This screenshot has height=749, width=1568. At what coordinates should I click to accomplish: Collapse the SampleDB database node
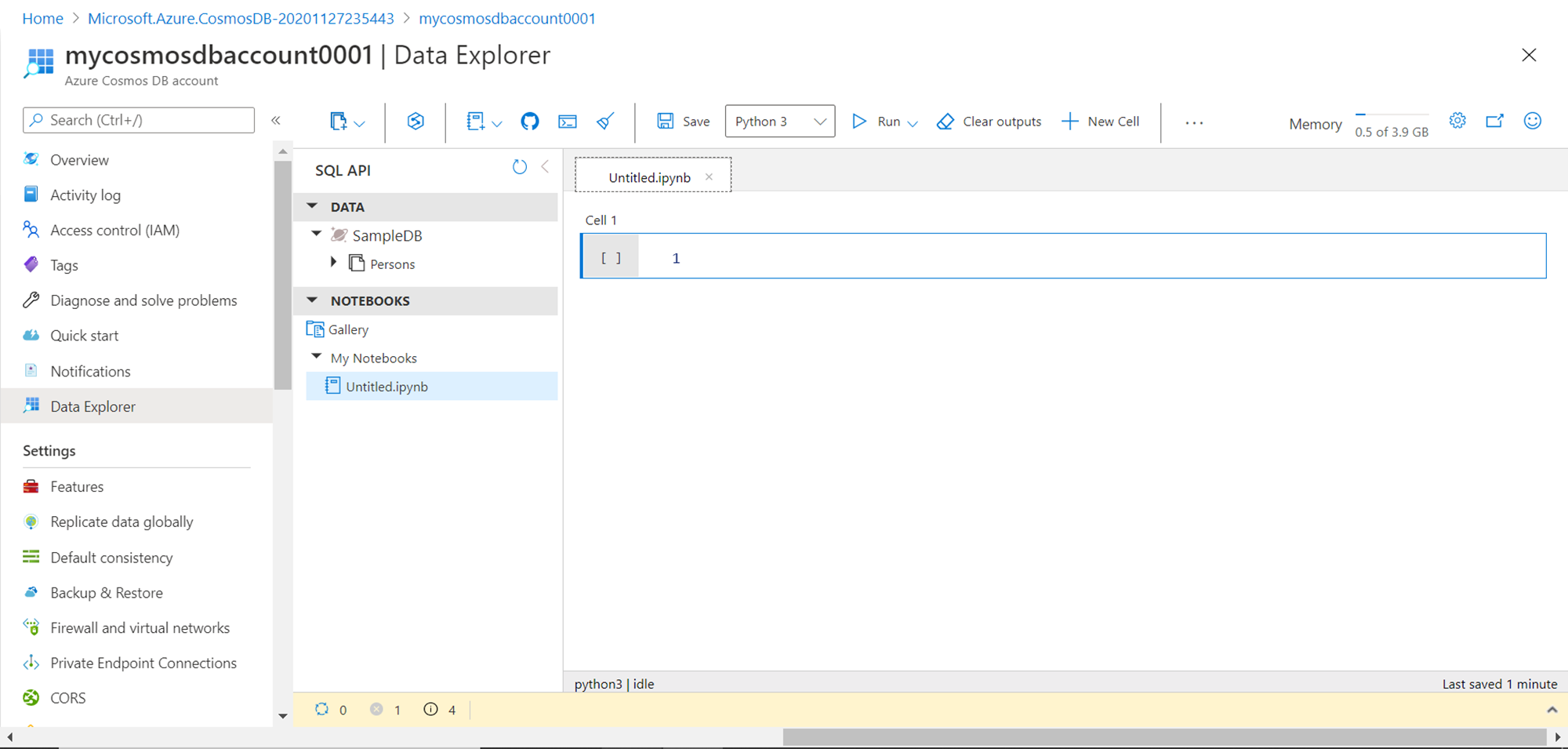[317, 235]
